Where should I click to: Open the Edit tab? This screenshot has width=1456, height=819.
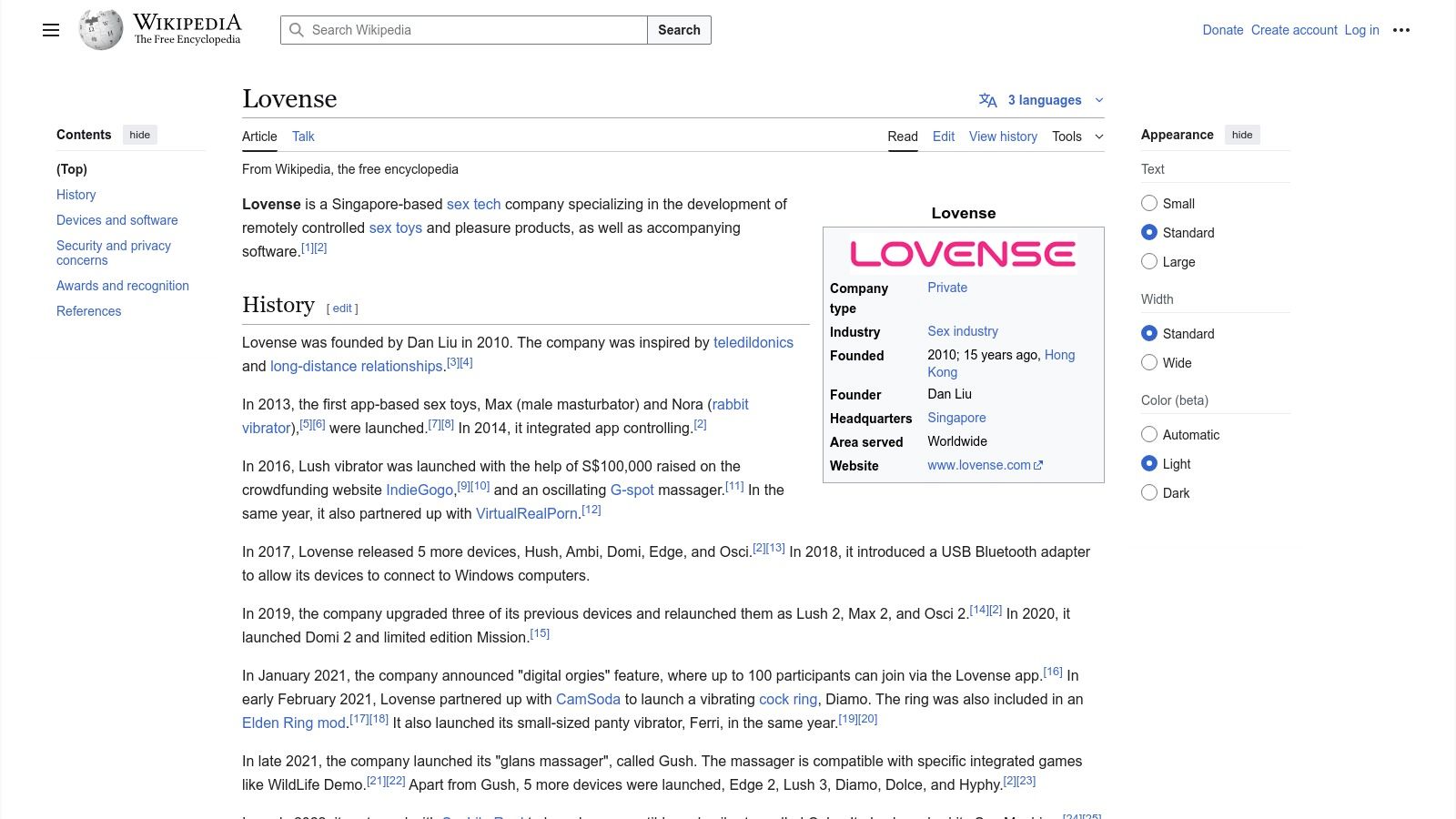[x=944, y=136]
